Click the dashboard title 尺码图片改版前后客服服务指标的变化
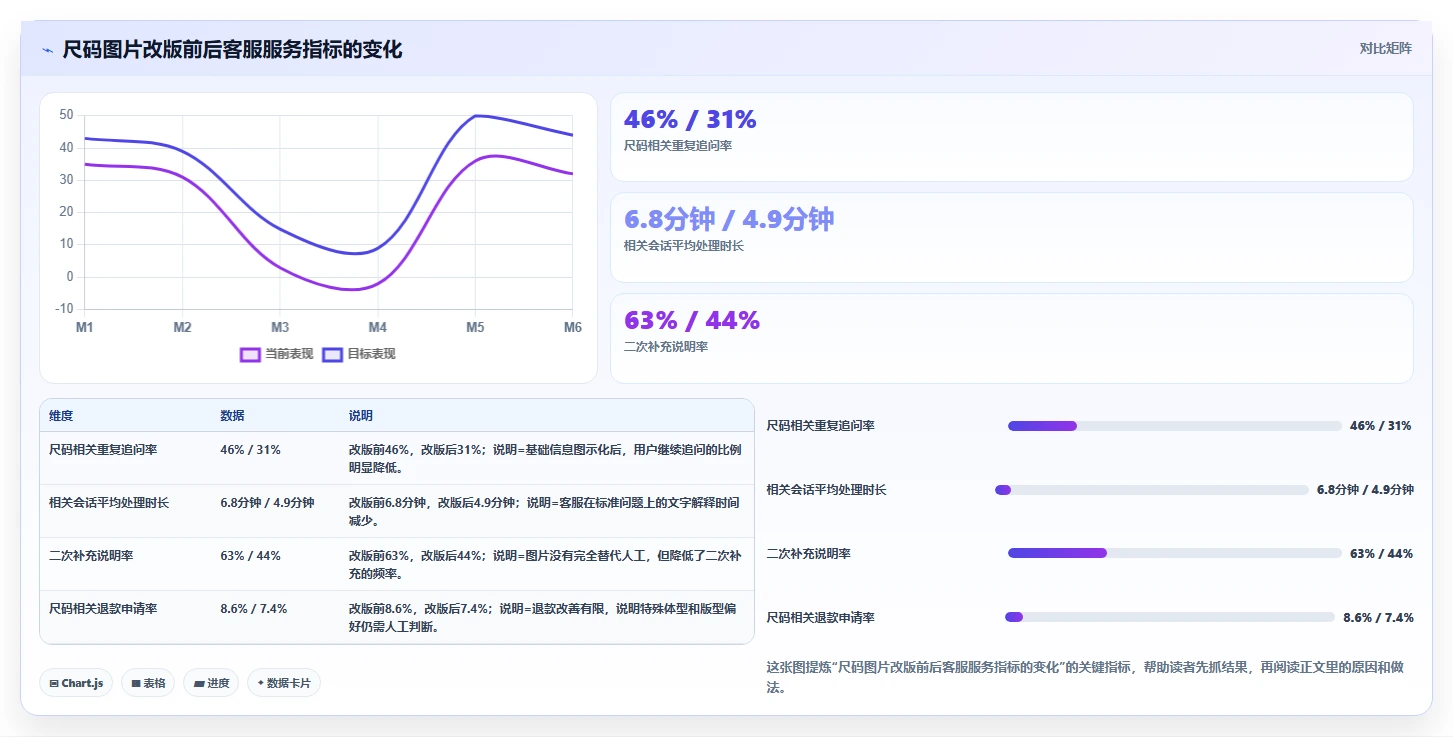The image size is (1453, 737). [232, 49]
